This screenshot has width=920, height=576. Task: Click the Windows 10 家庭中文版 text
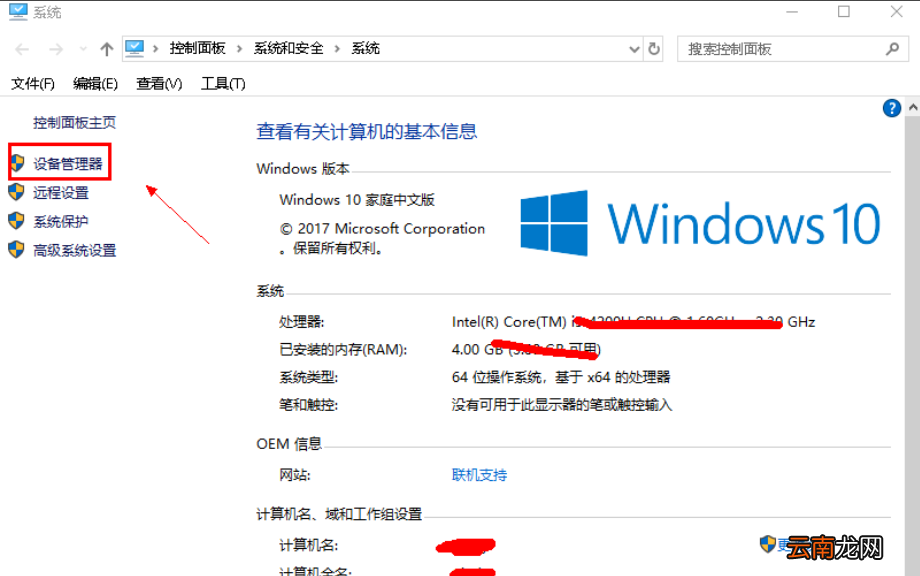pos(357,200)
